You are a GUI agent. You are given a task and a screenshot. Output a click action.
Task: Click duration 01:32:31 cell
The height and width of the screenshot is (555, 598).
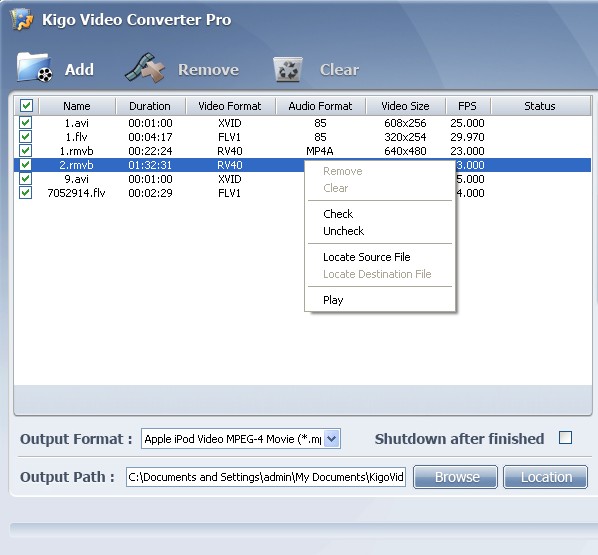150,165
